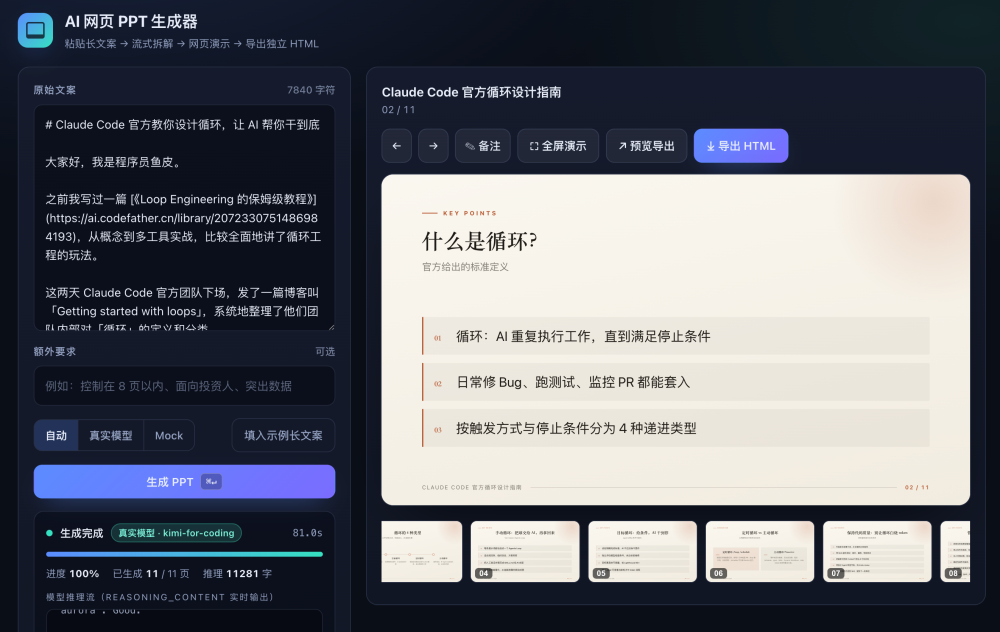Select slide thumbnail 06

tap(760, 551)
